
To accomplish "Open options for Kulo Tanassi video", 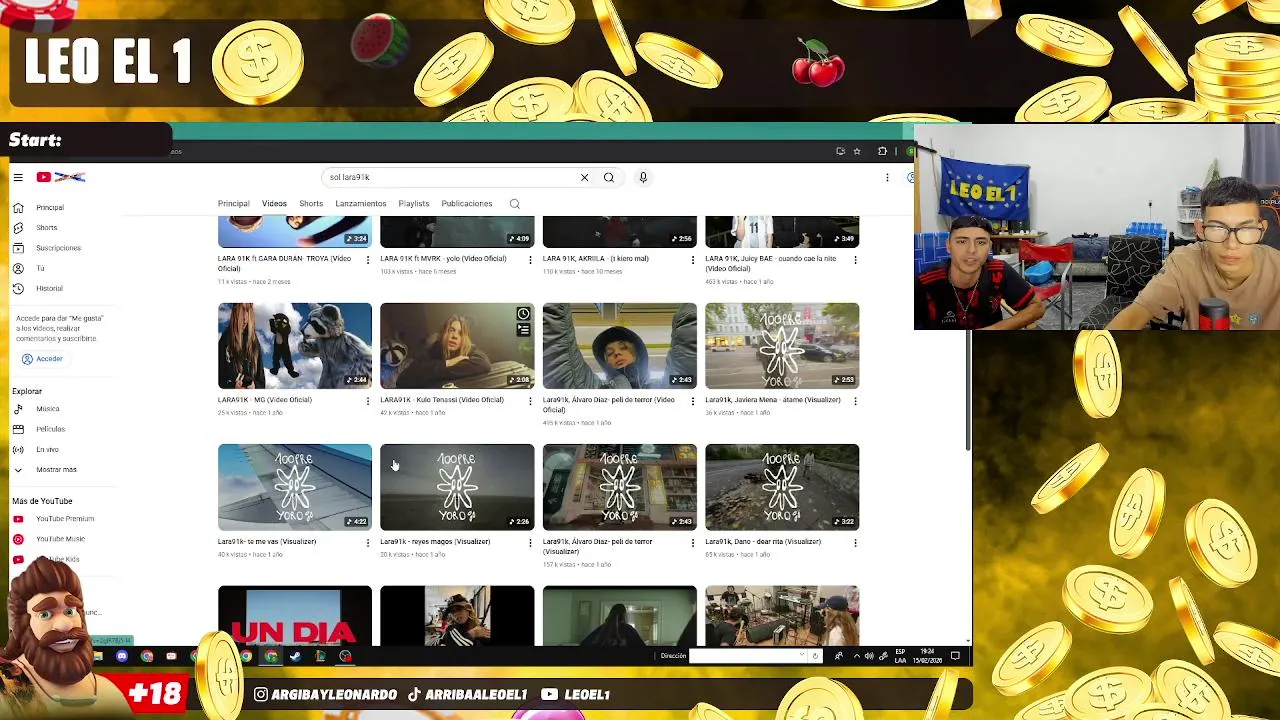I will [x=530, y=401].
